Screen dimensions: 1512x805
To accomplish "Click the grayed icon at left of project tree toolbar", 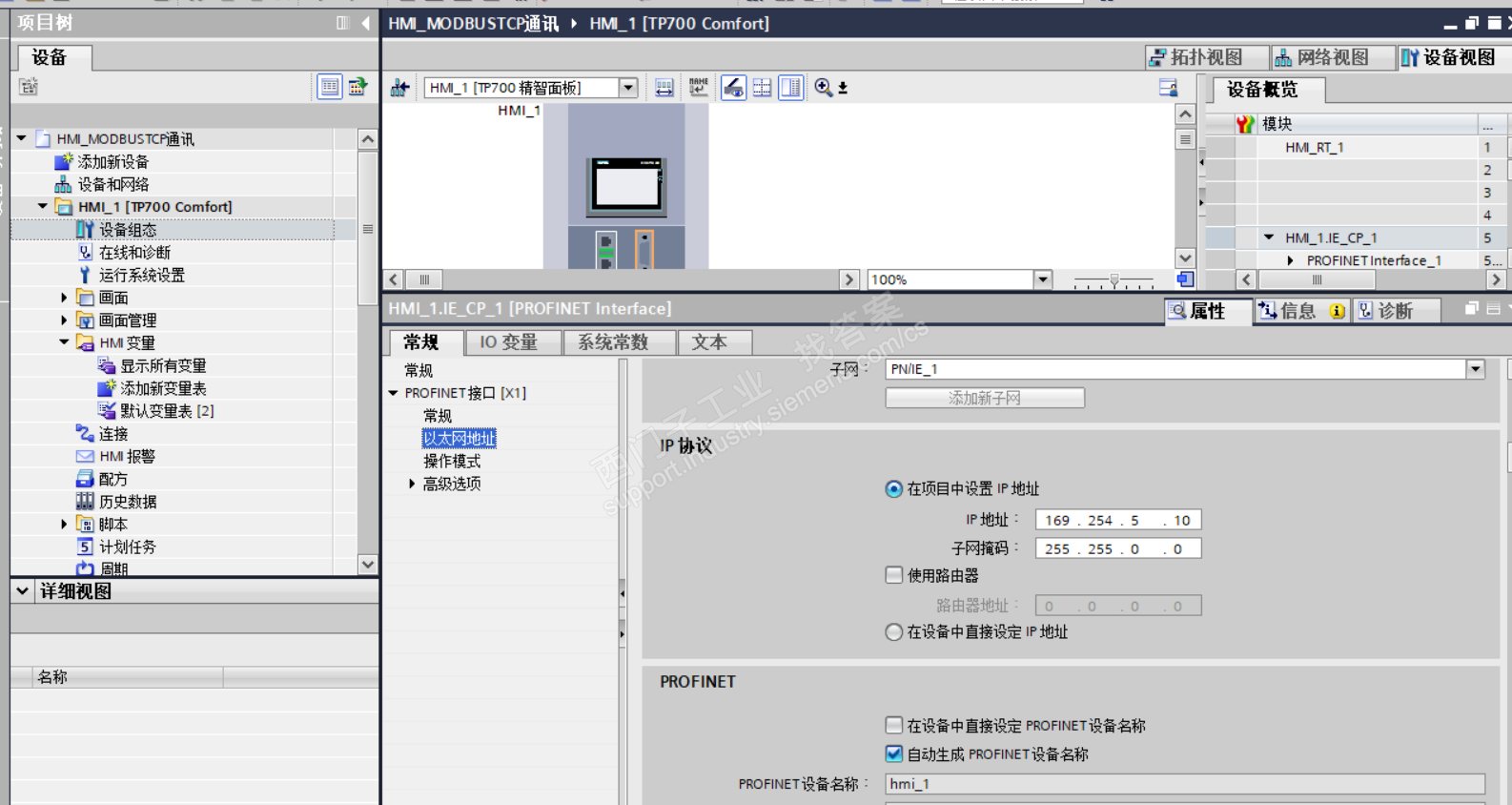I will (29, 87).
